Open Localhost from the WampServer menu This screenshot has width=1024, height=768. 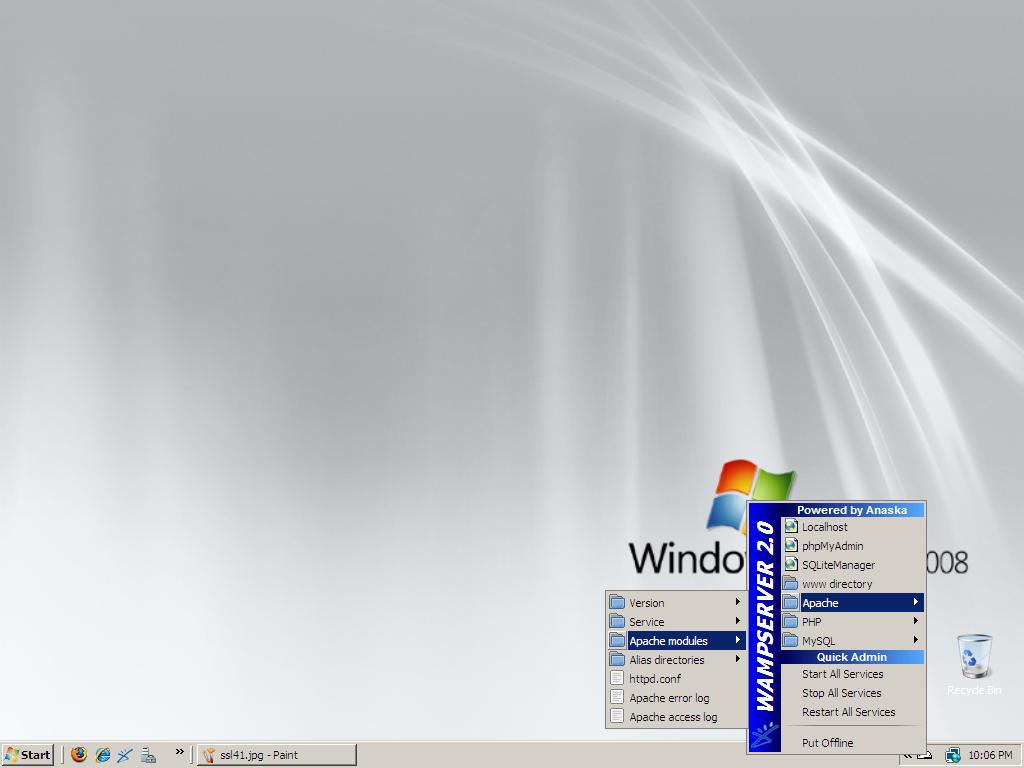click(824, 527)
